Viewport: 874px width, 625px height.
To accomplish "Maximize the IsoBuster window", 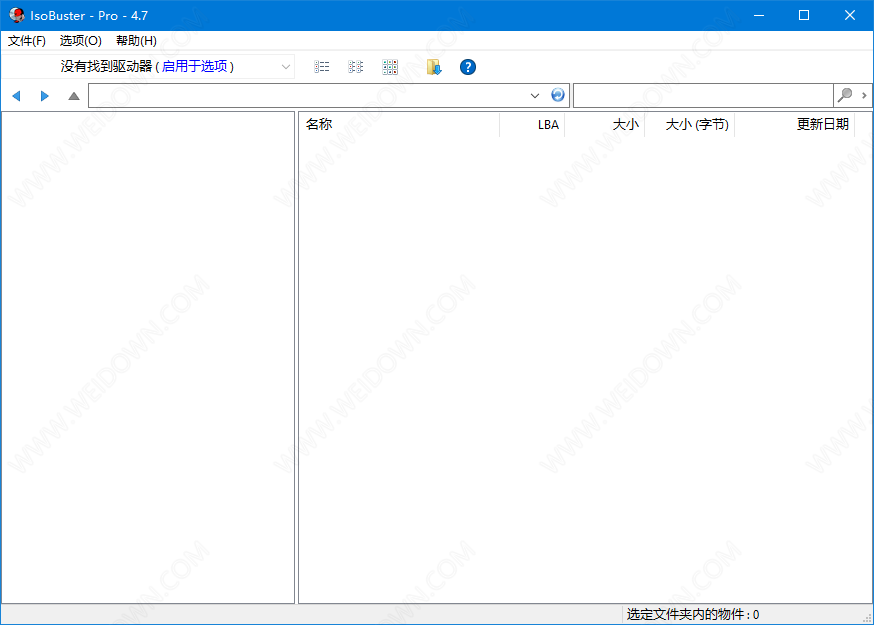I will pos(804,15).
